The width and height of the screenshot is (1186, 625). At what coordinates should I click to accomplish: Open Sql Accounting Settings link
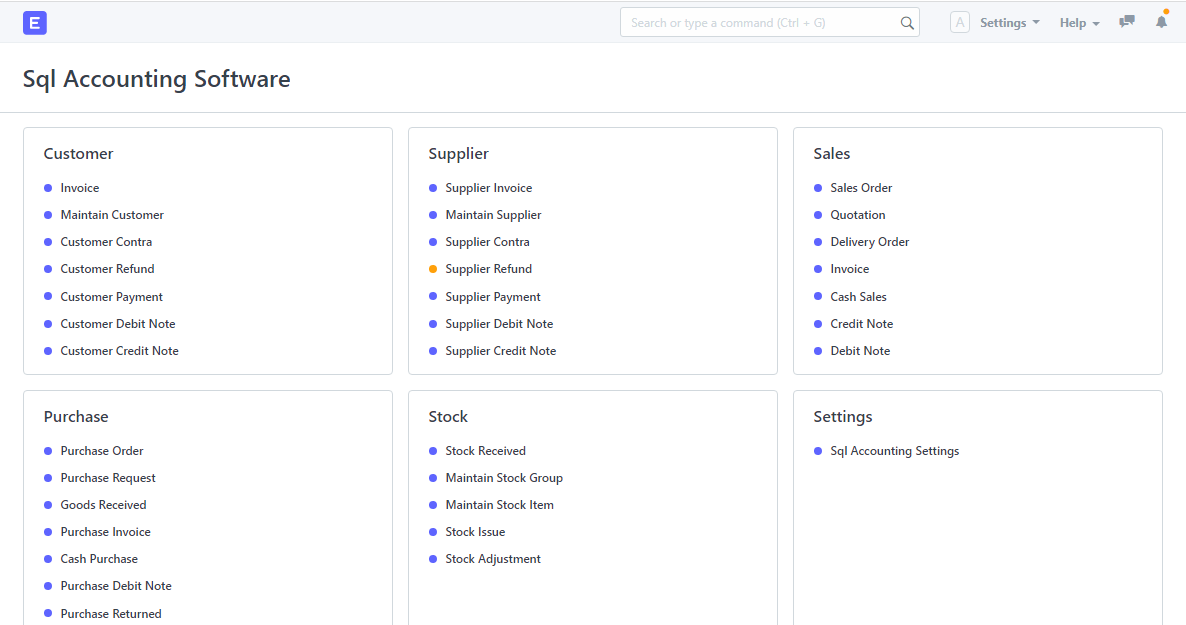(895, 451)
